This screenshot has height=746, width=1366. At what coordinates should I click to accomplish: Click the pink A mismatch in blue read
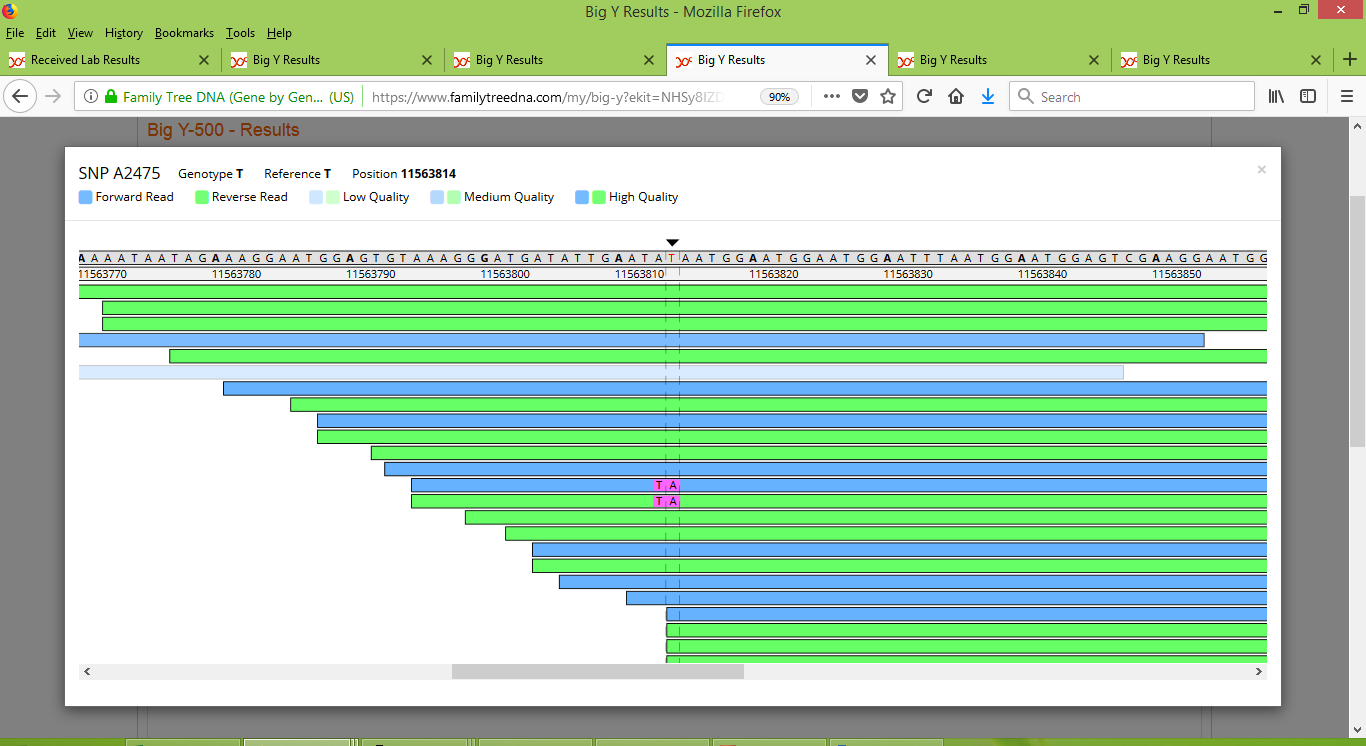coord(673,485)
